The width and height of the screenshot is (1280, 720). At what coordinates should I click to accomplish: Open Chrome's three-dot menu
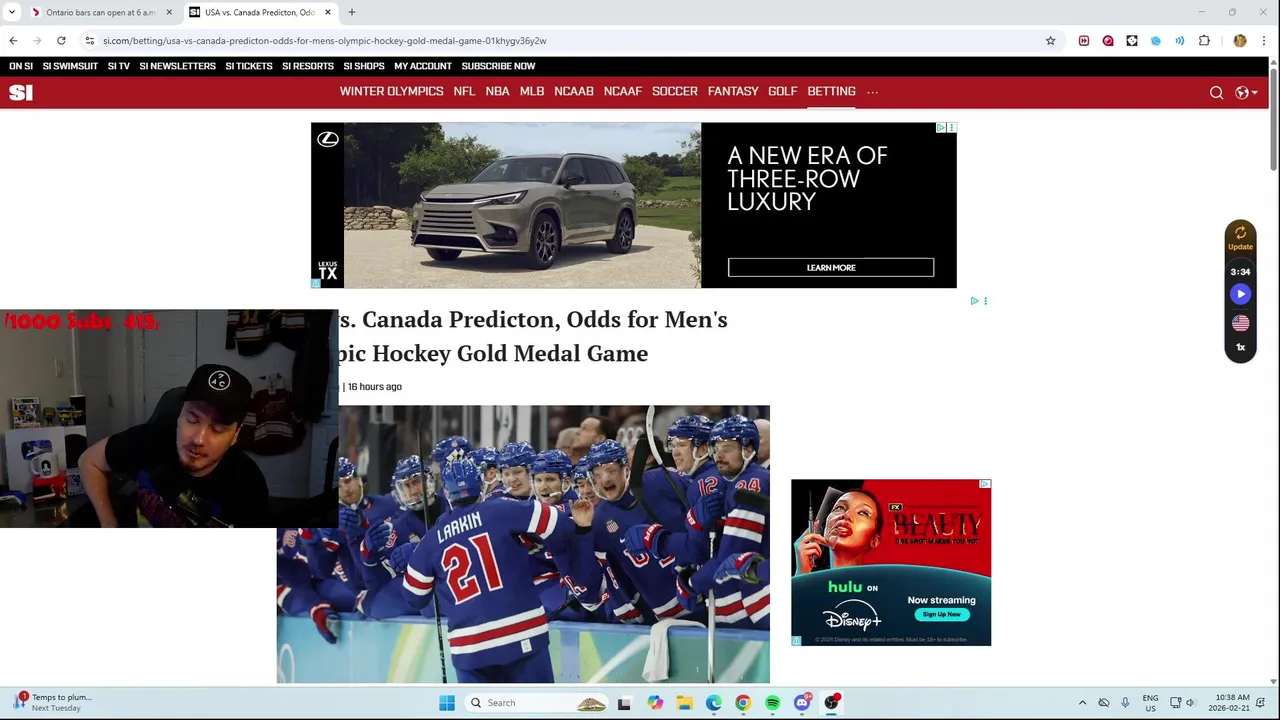point(1264,41)
